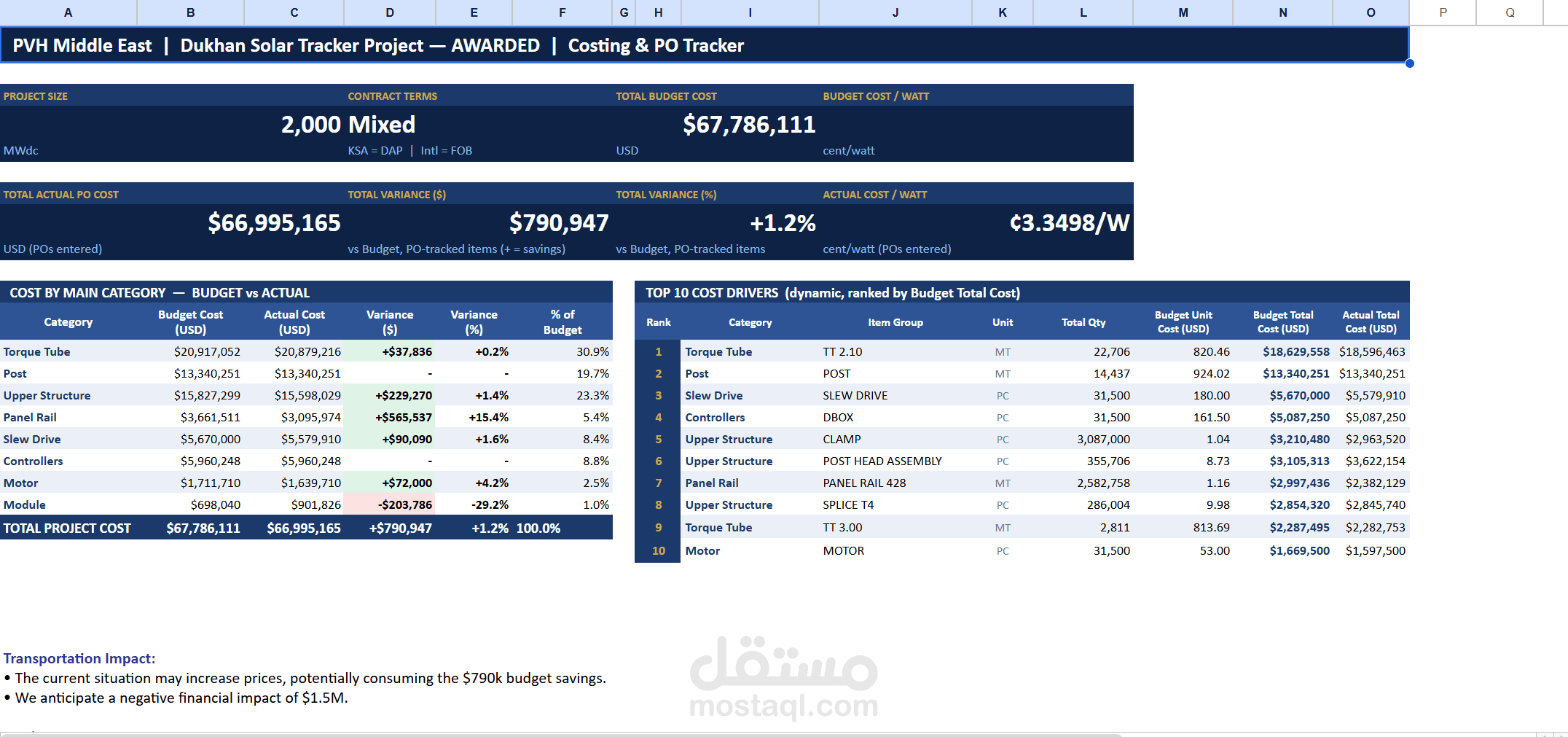
Task: Select column Q header
Action: [1510, 12]
